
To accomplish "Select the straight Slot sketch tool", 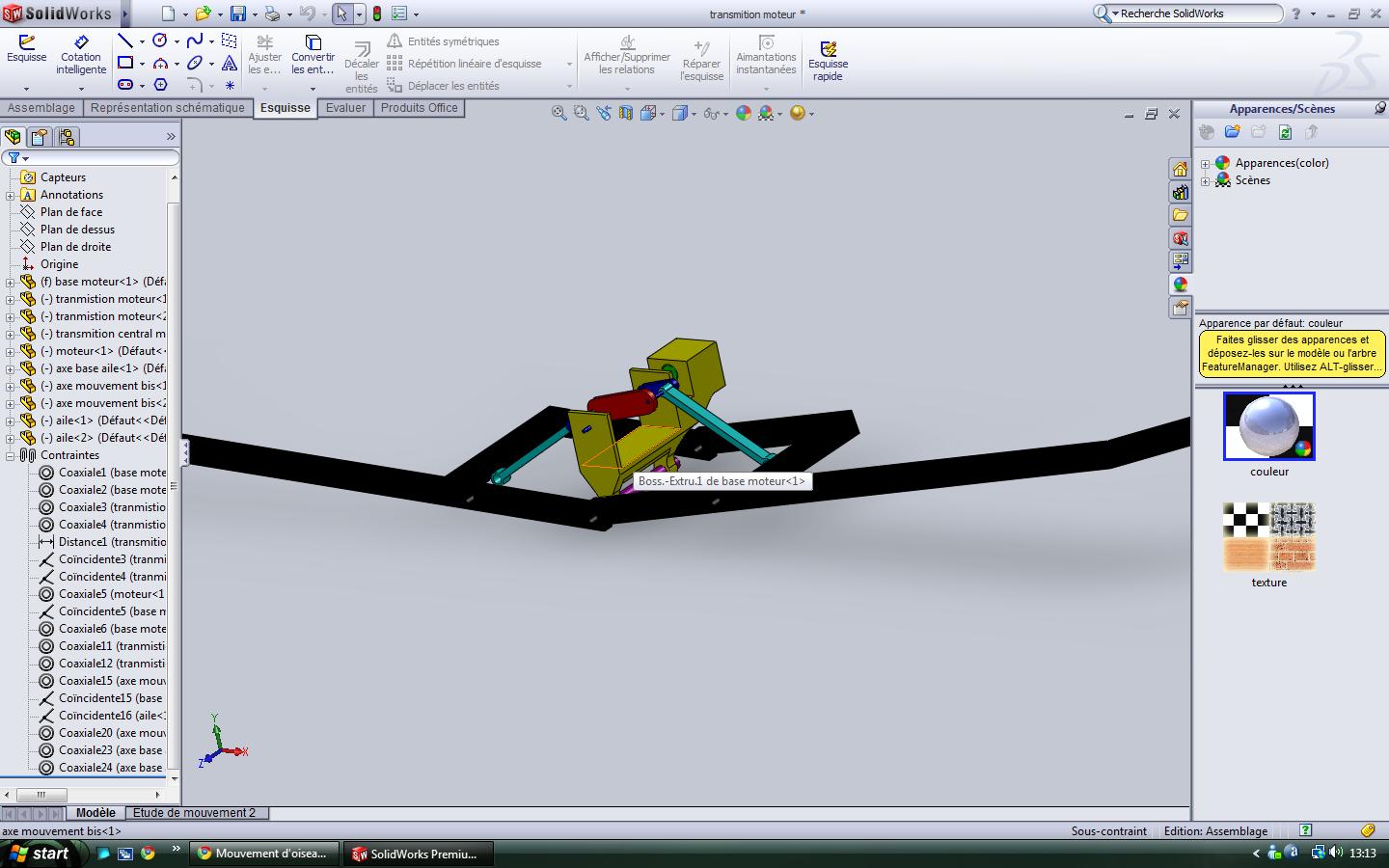I will (x=125, y=85).
